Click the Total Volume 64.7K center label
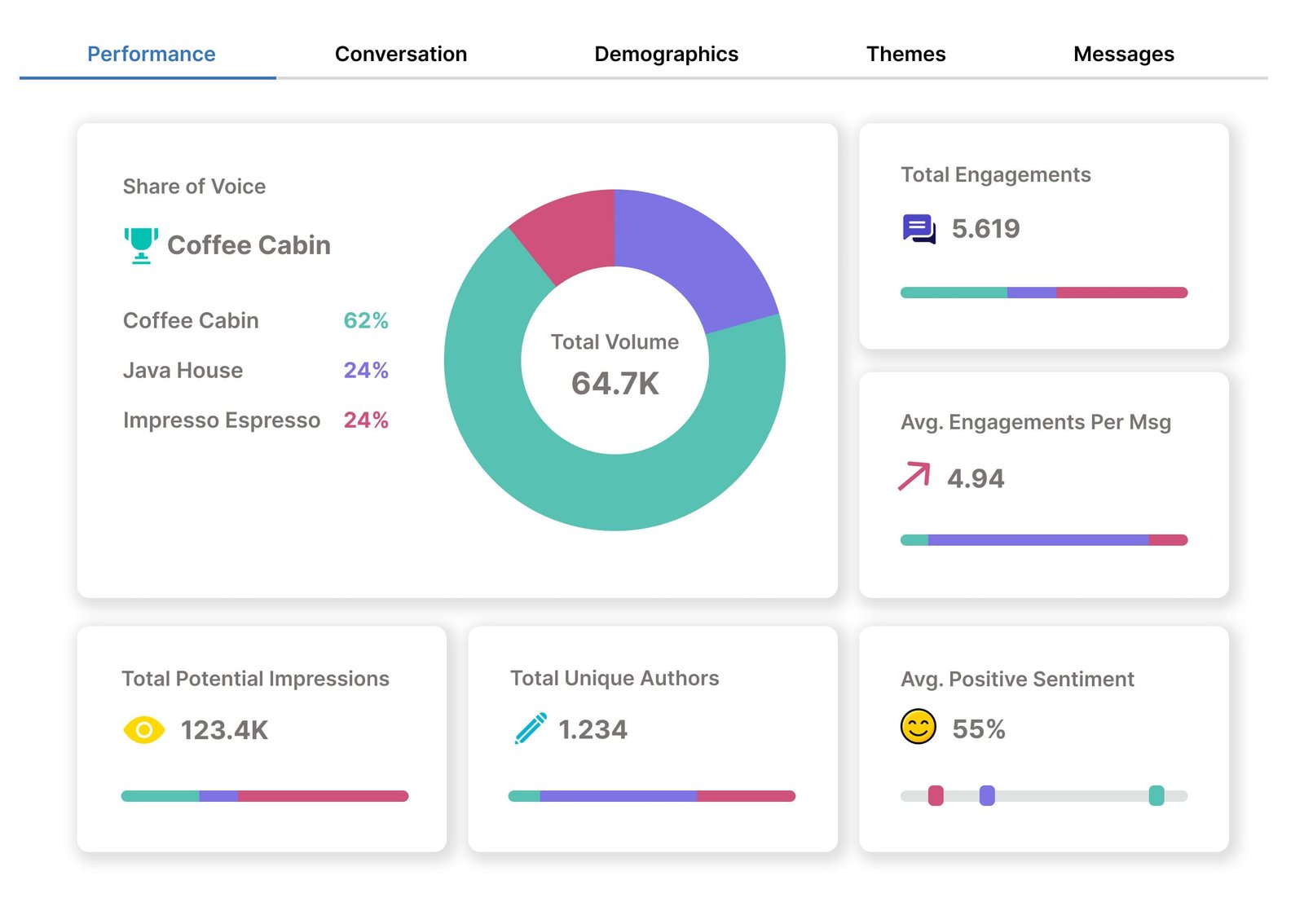Viewport: 1304px width, 924px height. (615, 363)
